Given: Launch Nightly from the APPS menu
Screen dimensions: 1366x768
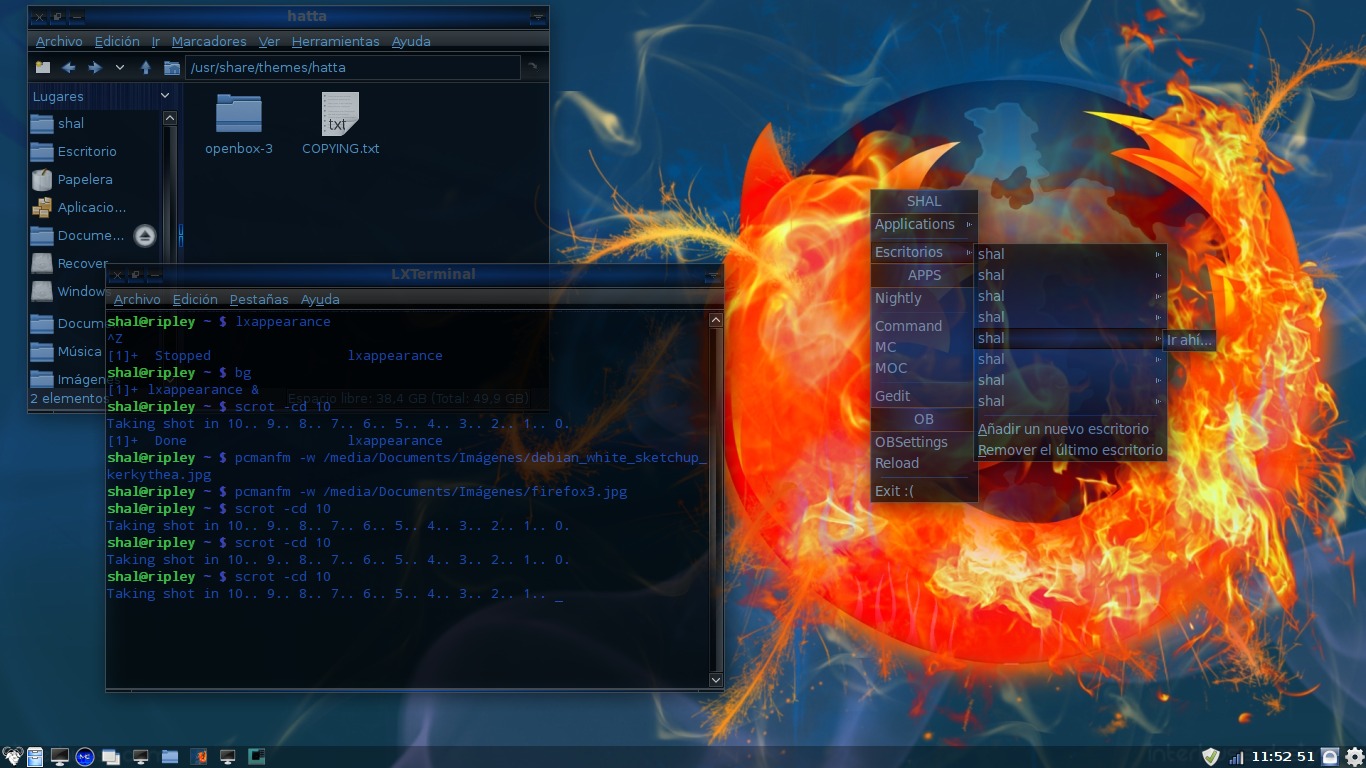Looking at the screenshot, I should click(924, 298).
